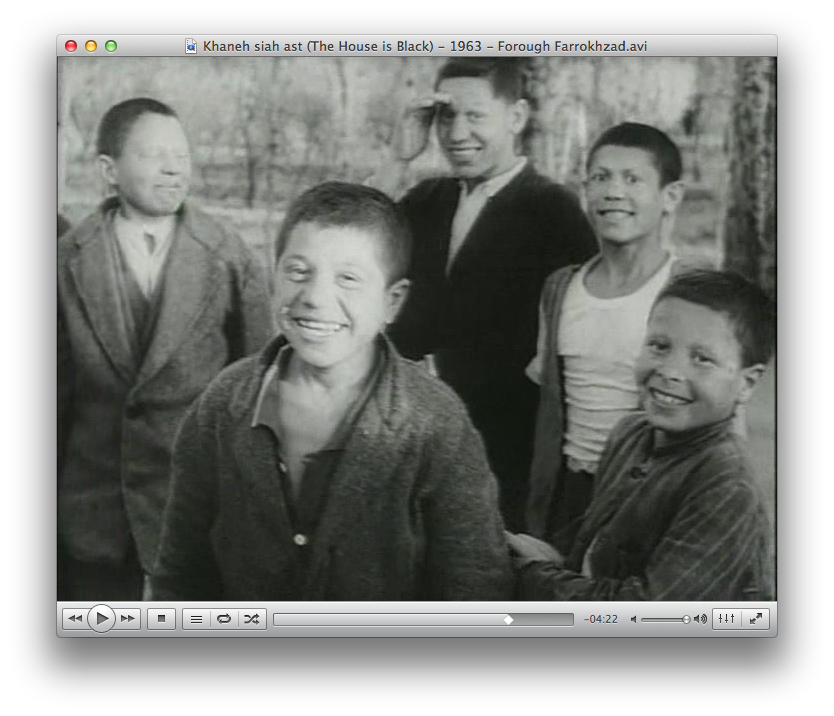
Task: Click the window title 'Khaneh siah ast'
Action: click(x=425, y=46)
